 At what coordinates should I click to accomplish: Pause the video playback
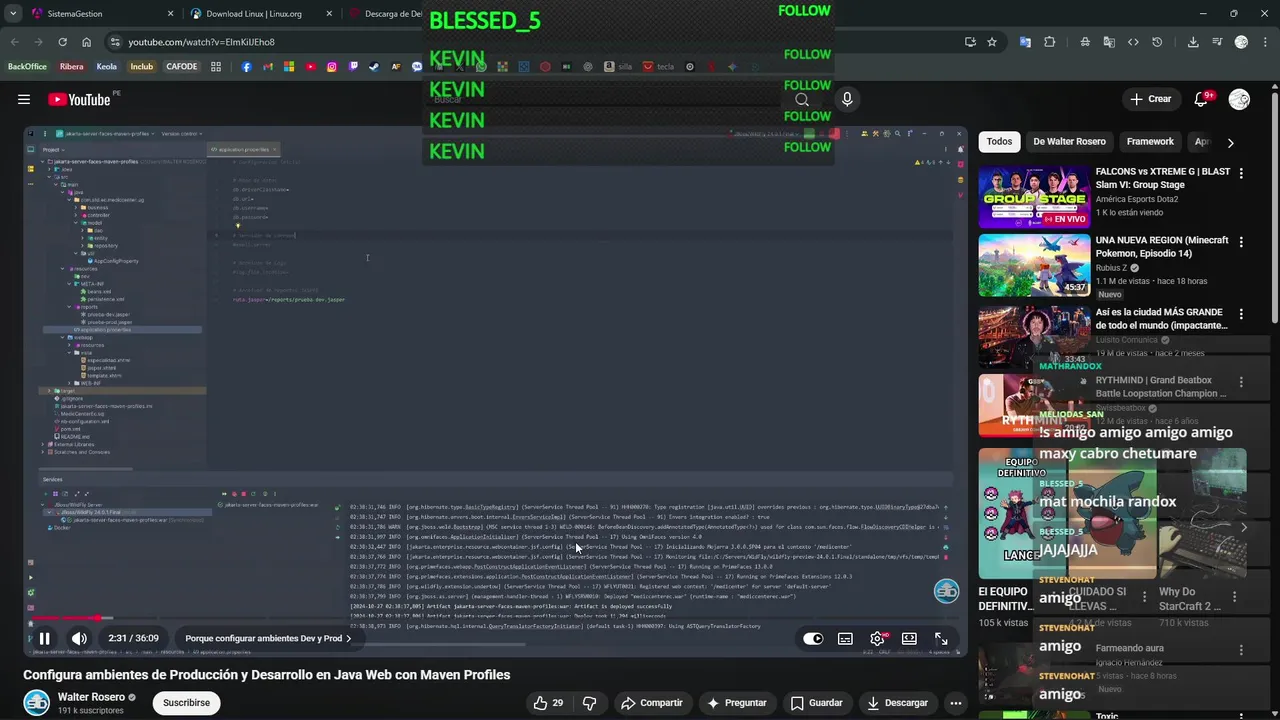coord(45,638)
